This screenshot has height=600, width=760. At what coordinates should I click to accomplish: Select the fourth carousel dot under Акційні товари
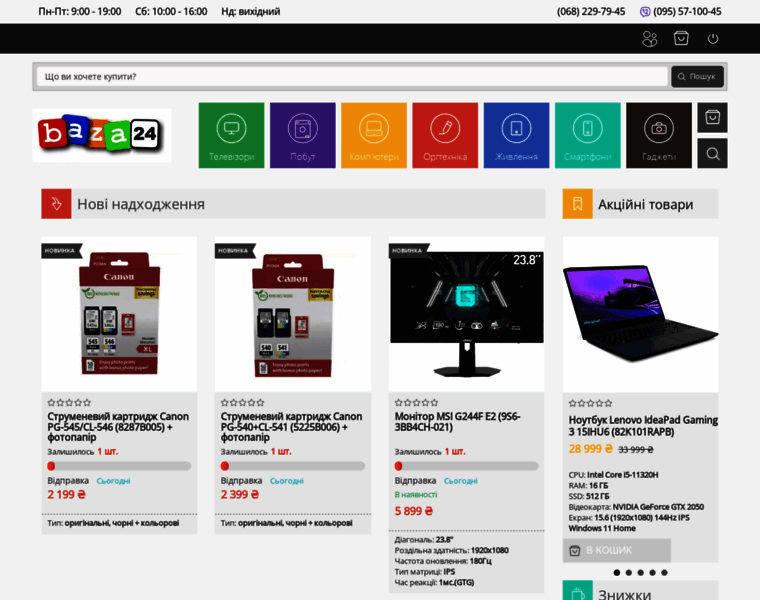[652, 572]
